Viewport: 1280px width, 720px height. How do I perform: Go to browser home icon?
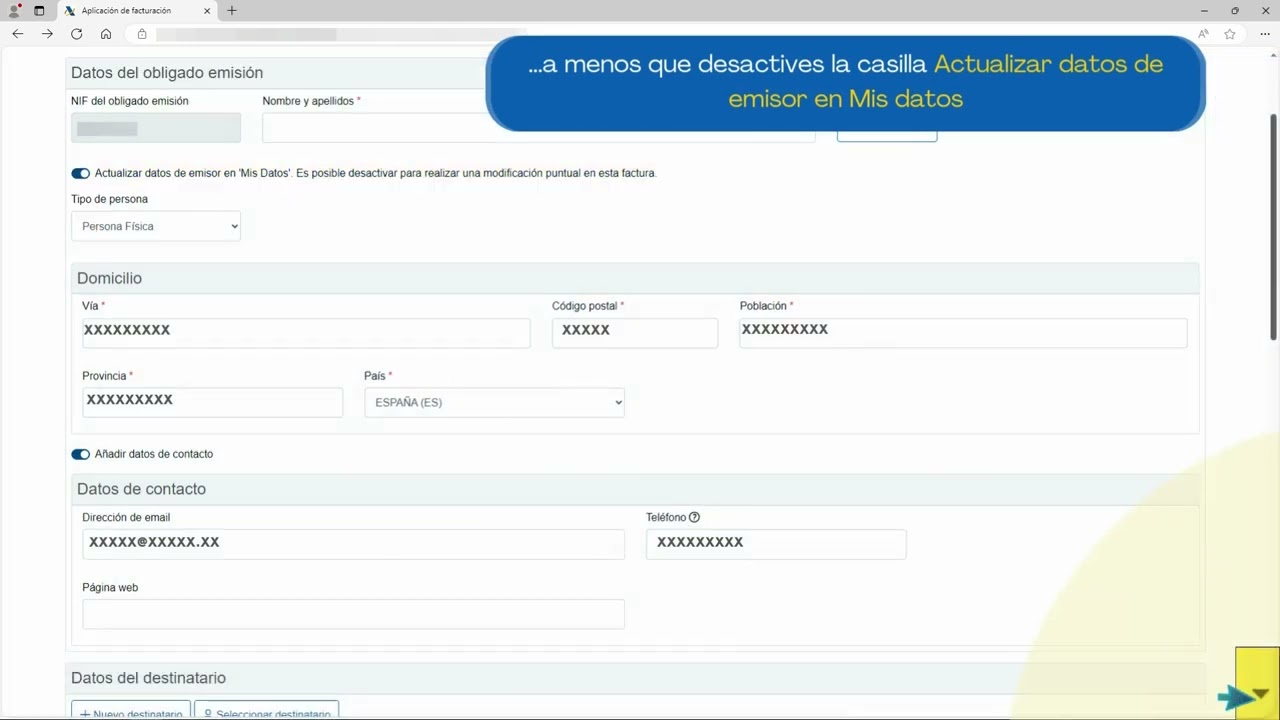pyautogui.click(x=106, y=34)
